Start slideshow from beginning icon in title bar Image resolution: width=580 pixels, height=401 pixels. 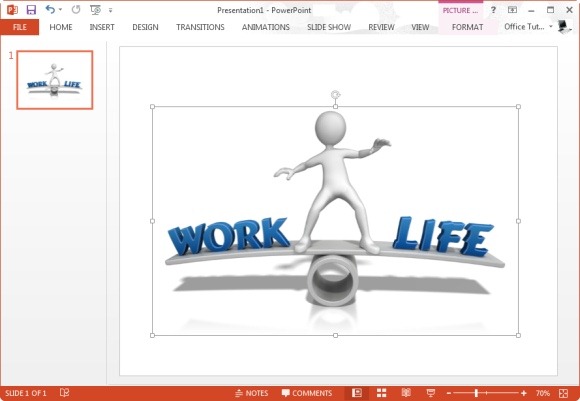[x=95, y=10]
